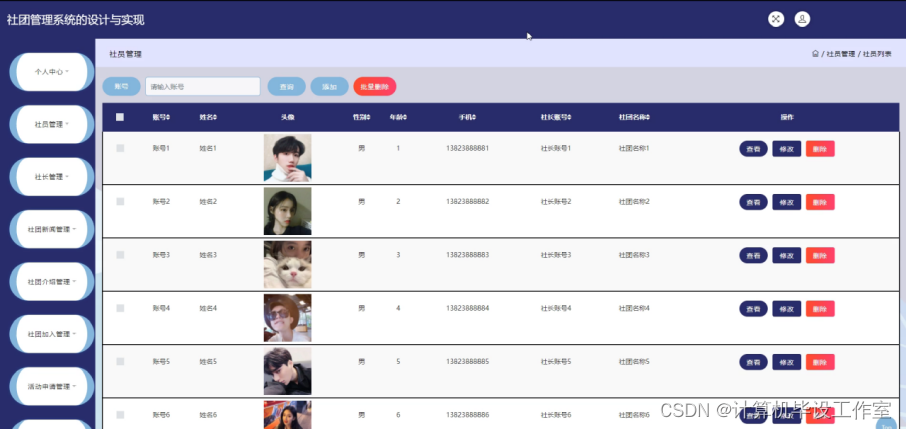Sort table by 账号 column arrows
Viewport: 906px width, 429px height.
click(169, 117)
